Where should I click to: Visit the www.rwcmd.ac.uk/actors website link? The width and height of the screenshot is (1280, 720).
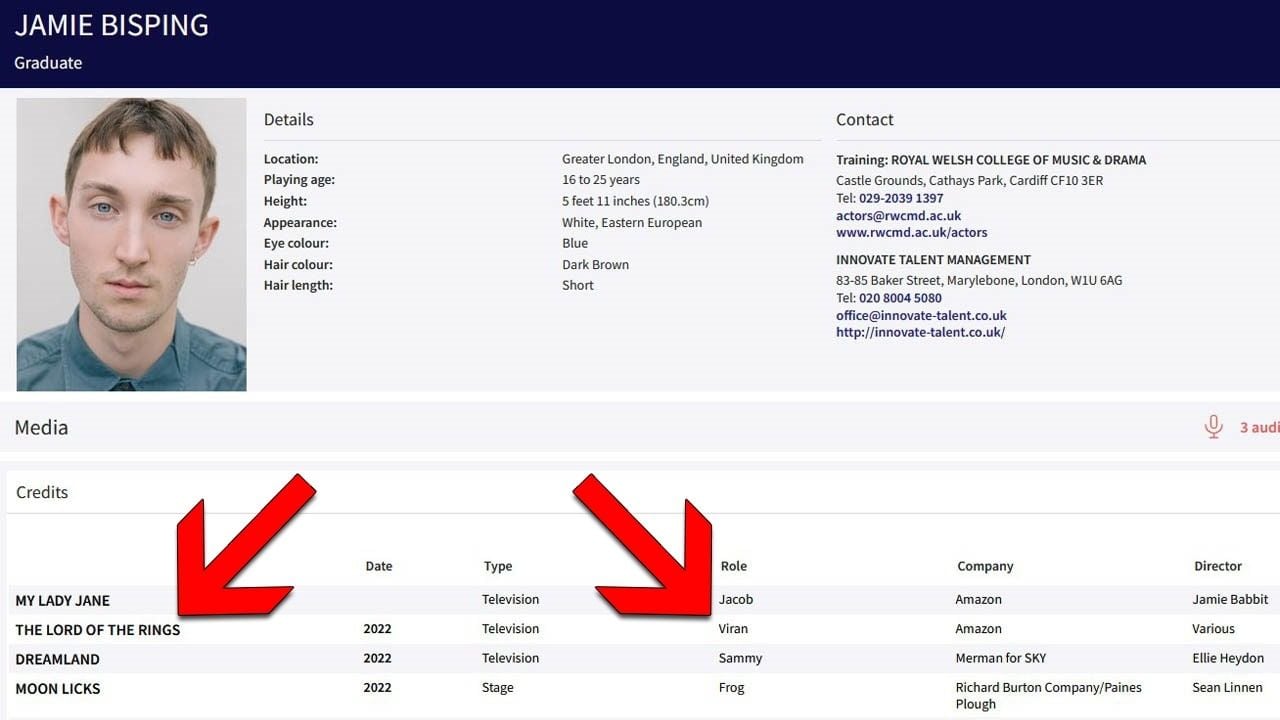click(911, 232)
